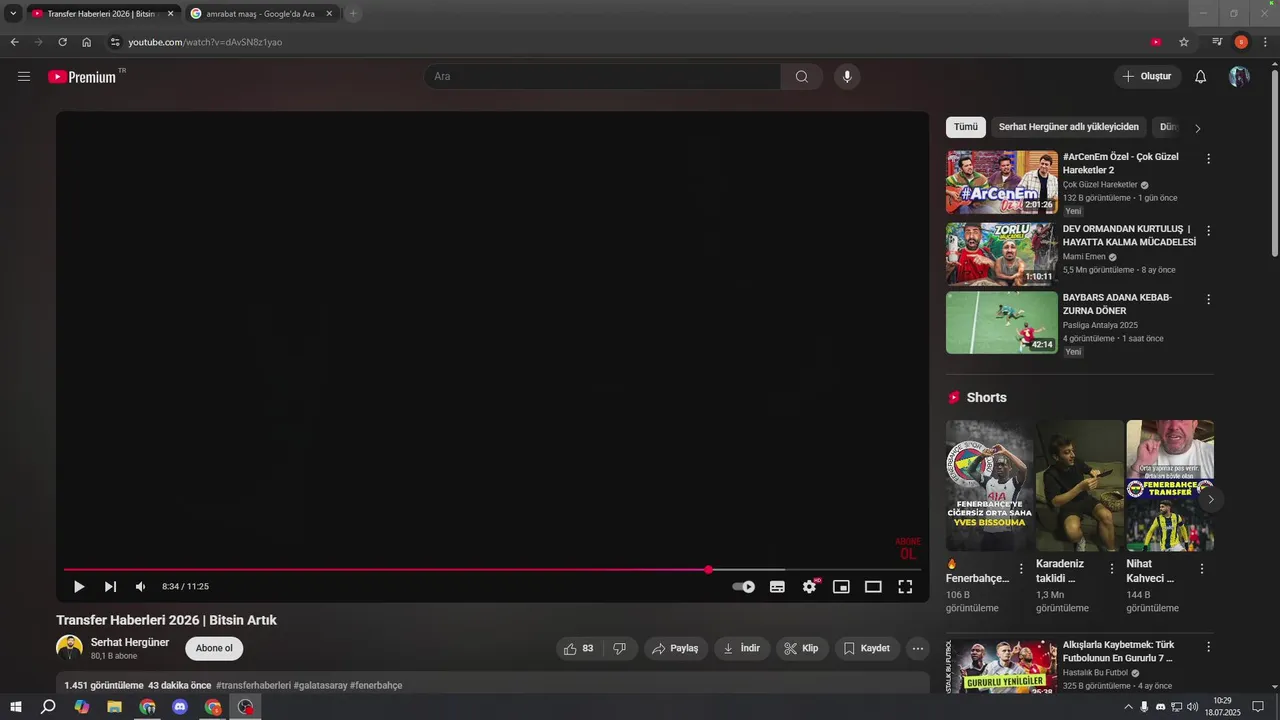Switch to amrabat maaş Google tab

click(262, 13)
